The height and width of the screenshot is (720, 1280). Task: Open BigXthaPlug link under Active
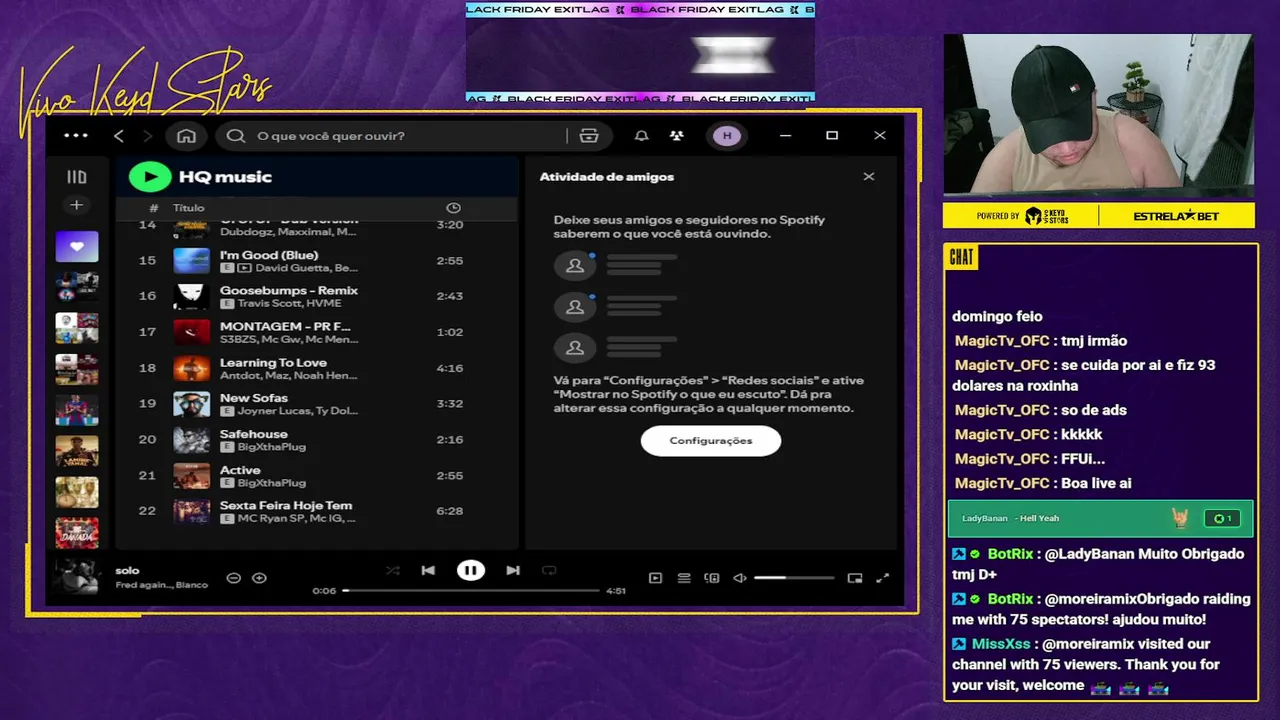[x=272, y=483]
